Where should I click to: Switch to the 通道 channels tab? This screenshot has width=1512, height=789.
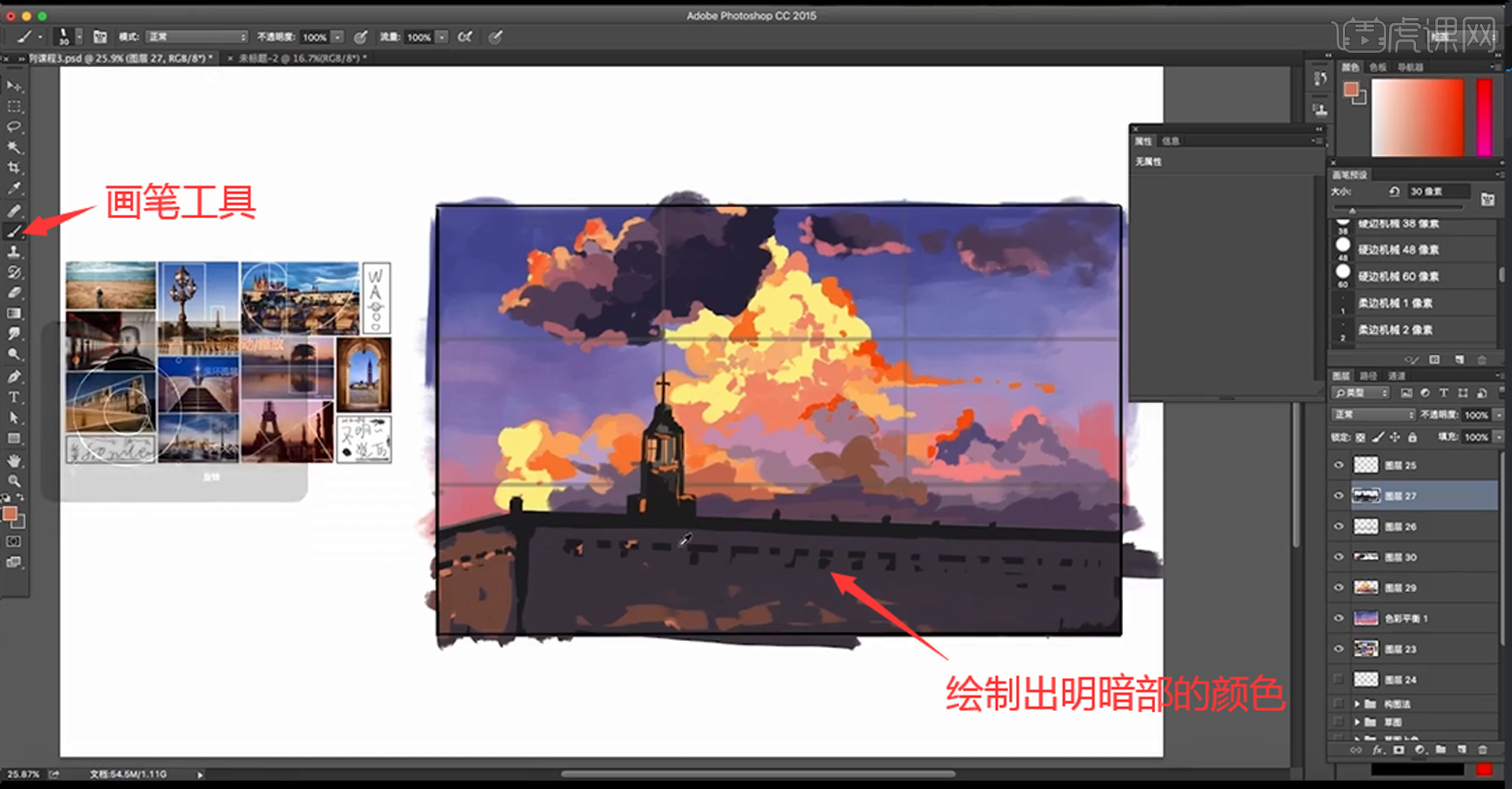tap(1396, 376)
